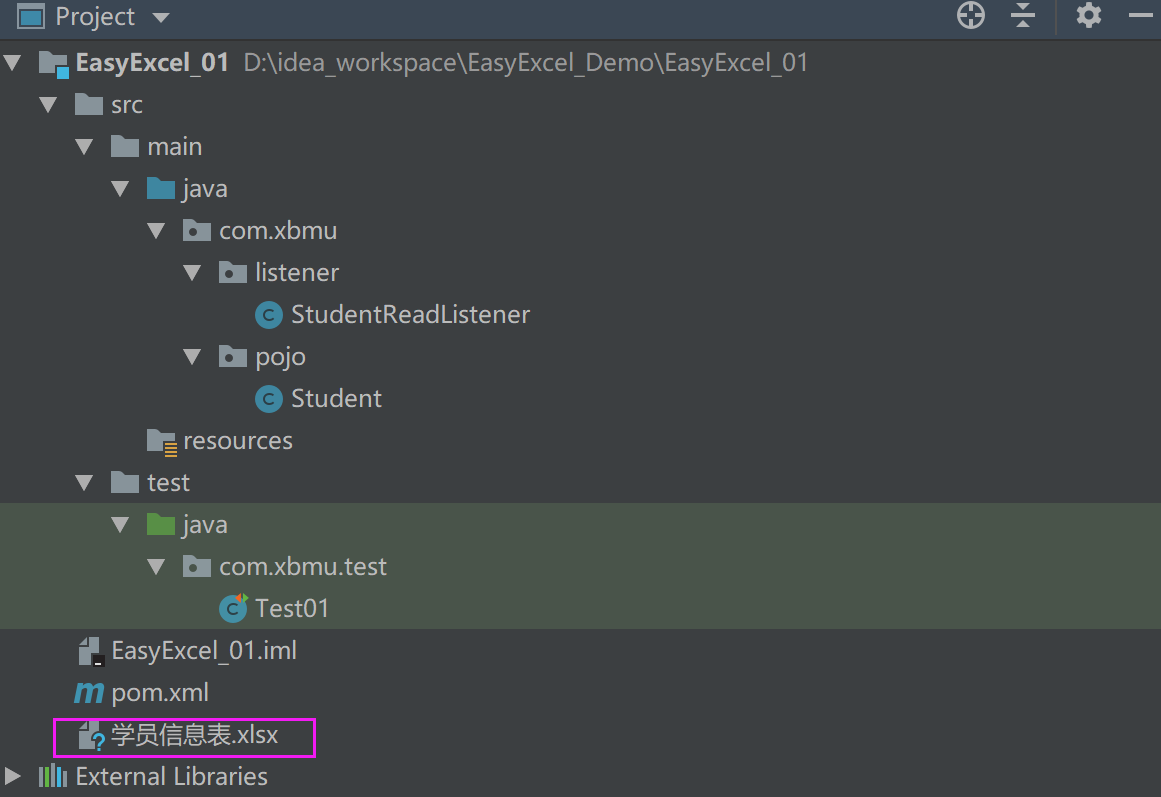The image size is (1161, 797).
Task: Click the EasyExcel_01 module folder icon
Action: click(54, 64)
